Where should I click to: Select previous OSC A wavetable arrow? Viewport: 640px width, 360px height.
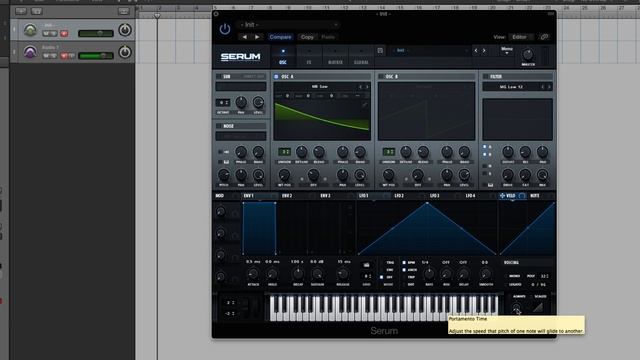tap(360, 87)
